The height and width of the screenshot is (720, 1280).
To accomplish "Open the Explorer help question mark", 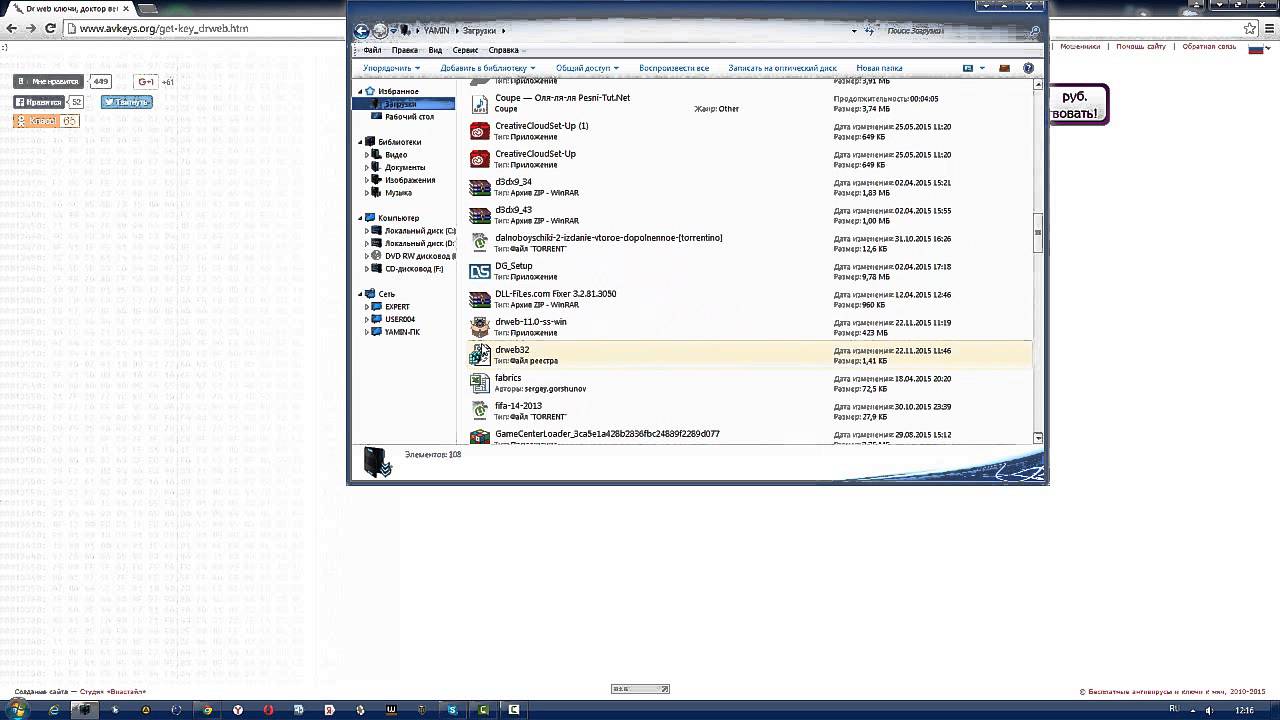I will point(1028,68).
